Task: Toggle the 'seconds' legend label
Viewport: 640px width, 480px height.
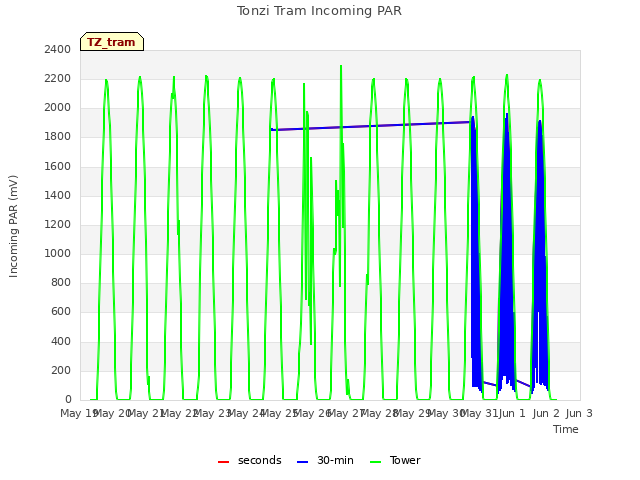Action: [260, 460]
